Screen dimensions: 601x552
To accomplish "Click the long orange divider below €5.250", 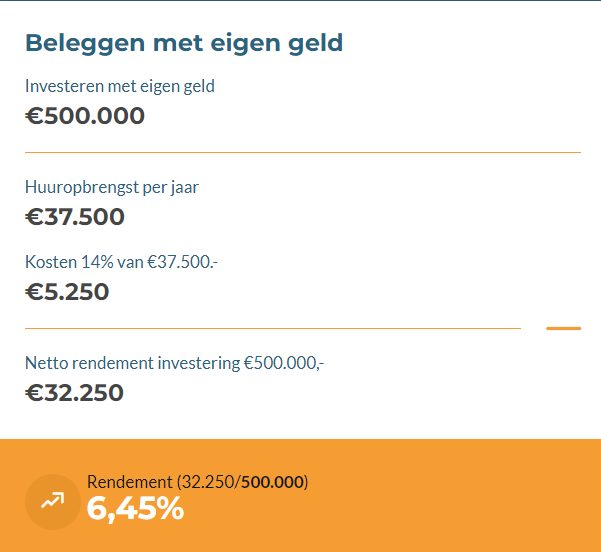I will tap(272, 328).
